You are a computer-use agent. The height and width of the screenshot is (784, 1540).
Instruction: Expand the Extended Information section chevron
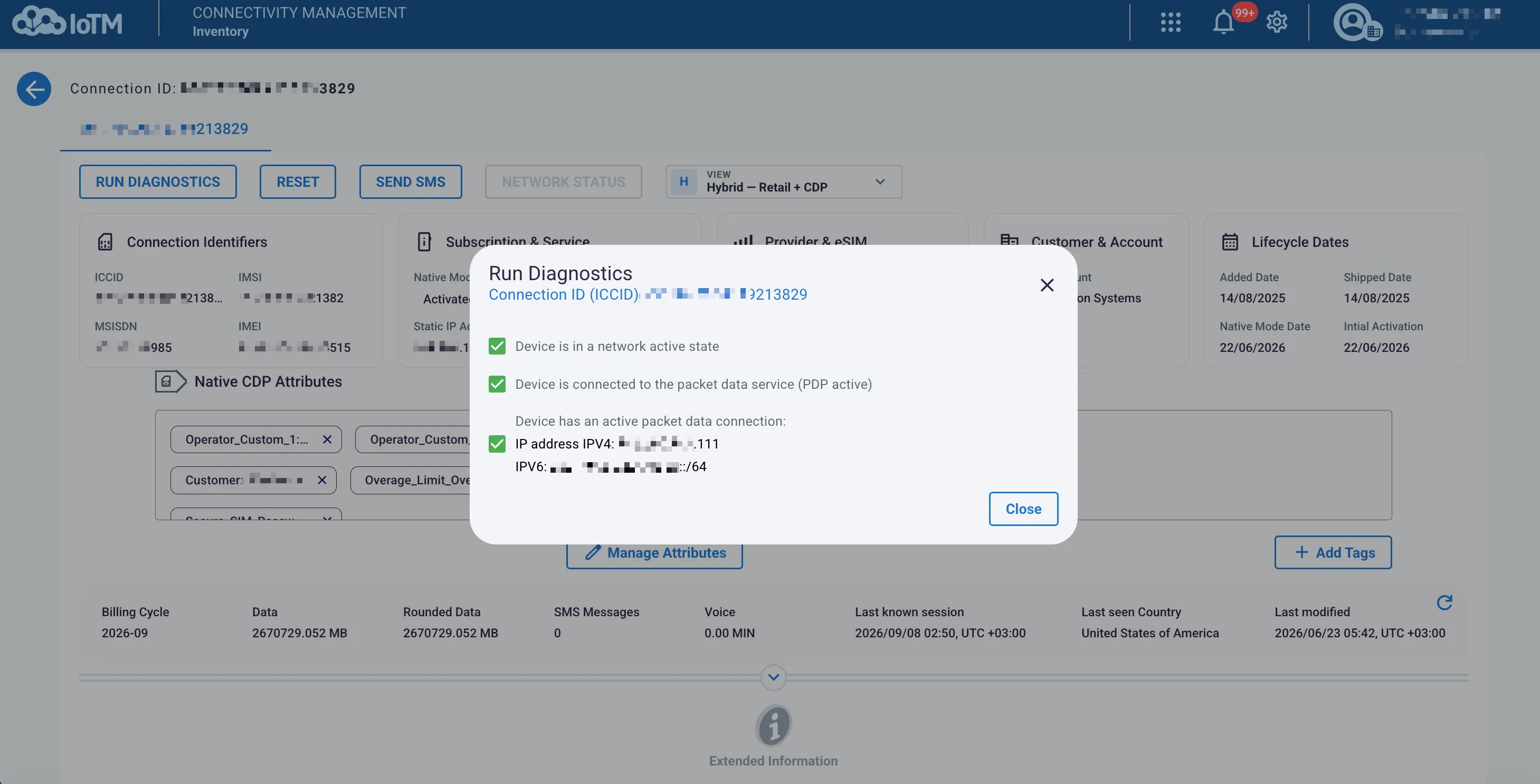click(774, 677)
